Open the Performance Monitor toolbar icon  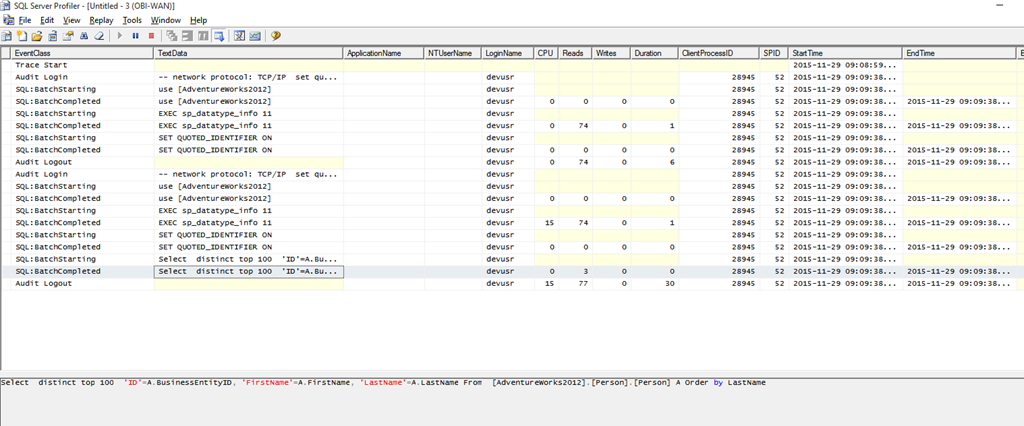click(x=255, y=35)
